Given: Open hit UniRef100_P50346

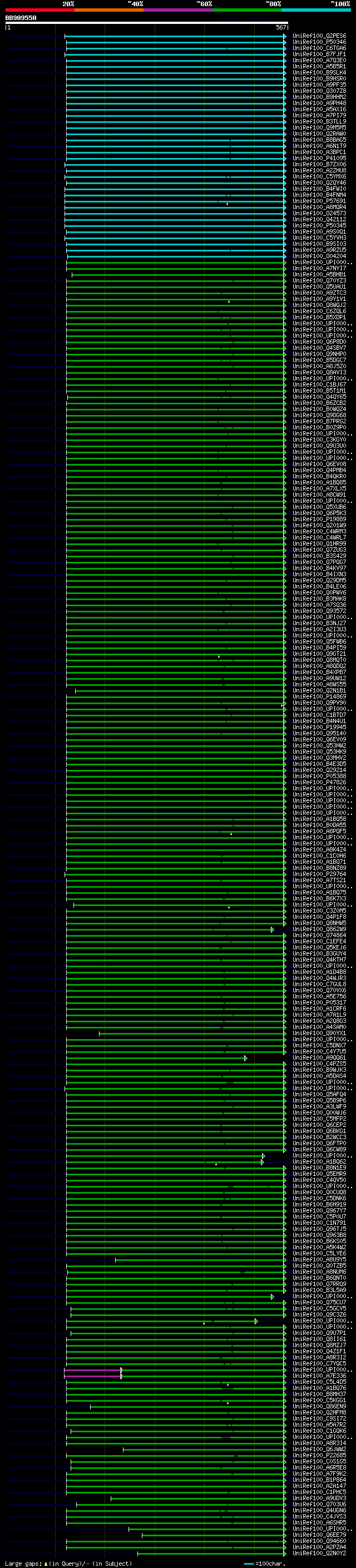Looking at the screenshot, I should [319, 42].
